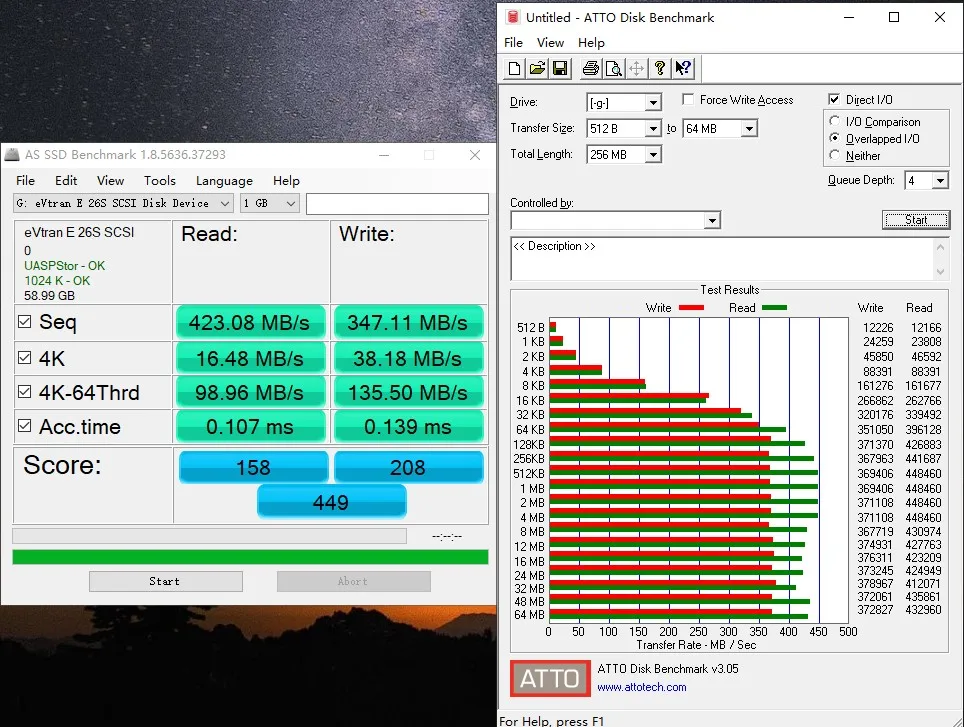Image resolution: width=964 pixels, height=727 pixels.
Task: Click the Save floppy icon in ATTO toolbar
Action: tap(560, 68)
